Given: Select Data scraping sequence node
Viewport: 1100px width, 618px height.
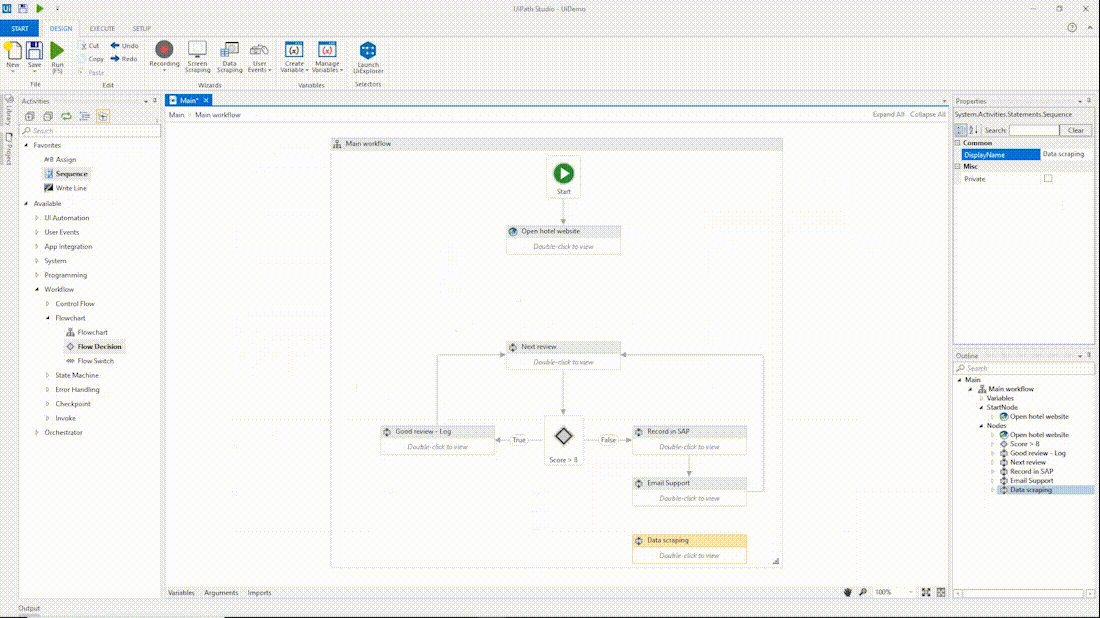Looking at the screenshot, I should pyautogui.click(x=689, y=548).
